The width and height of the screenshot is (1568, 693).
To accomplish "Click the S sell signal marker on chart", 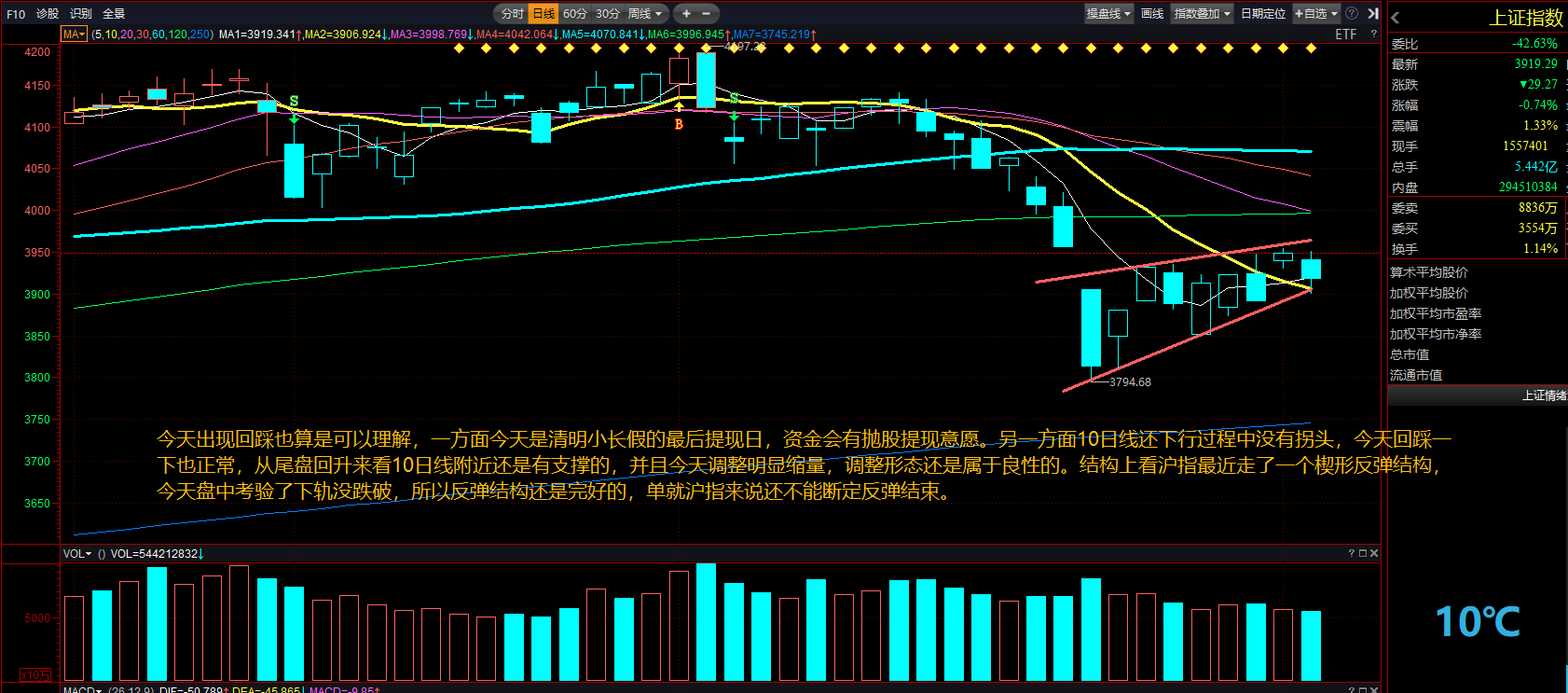I will 294,101.
